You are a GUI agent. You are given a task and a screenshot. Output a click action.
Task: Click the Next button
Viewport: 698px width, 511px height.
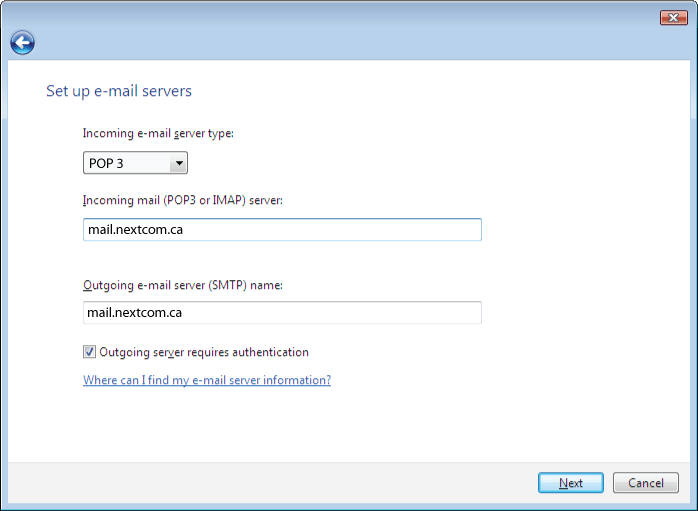[x=571, y=483]
